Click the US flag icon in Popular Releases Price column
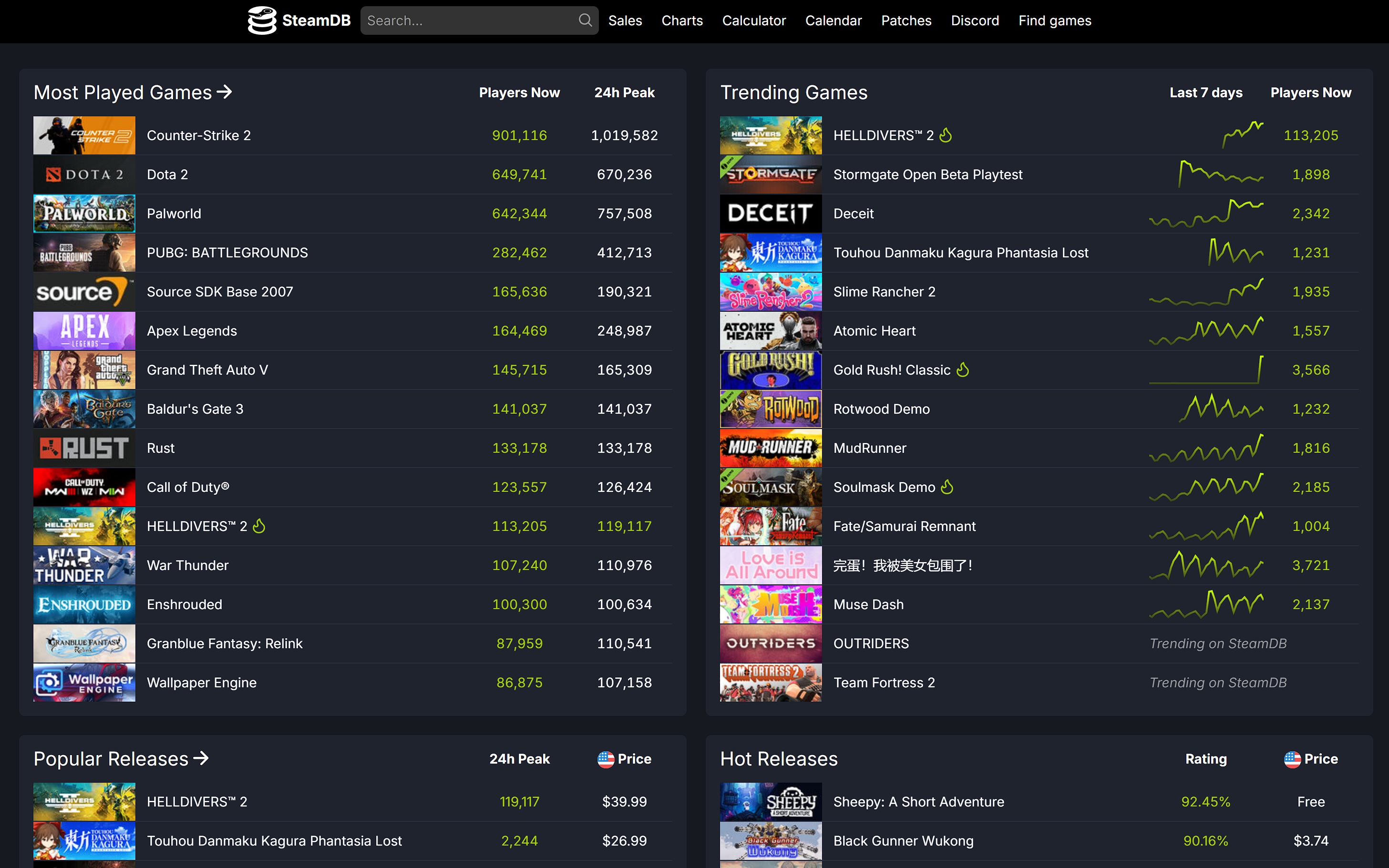1389x868 pixels. [x=605, y=759]
